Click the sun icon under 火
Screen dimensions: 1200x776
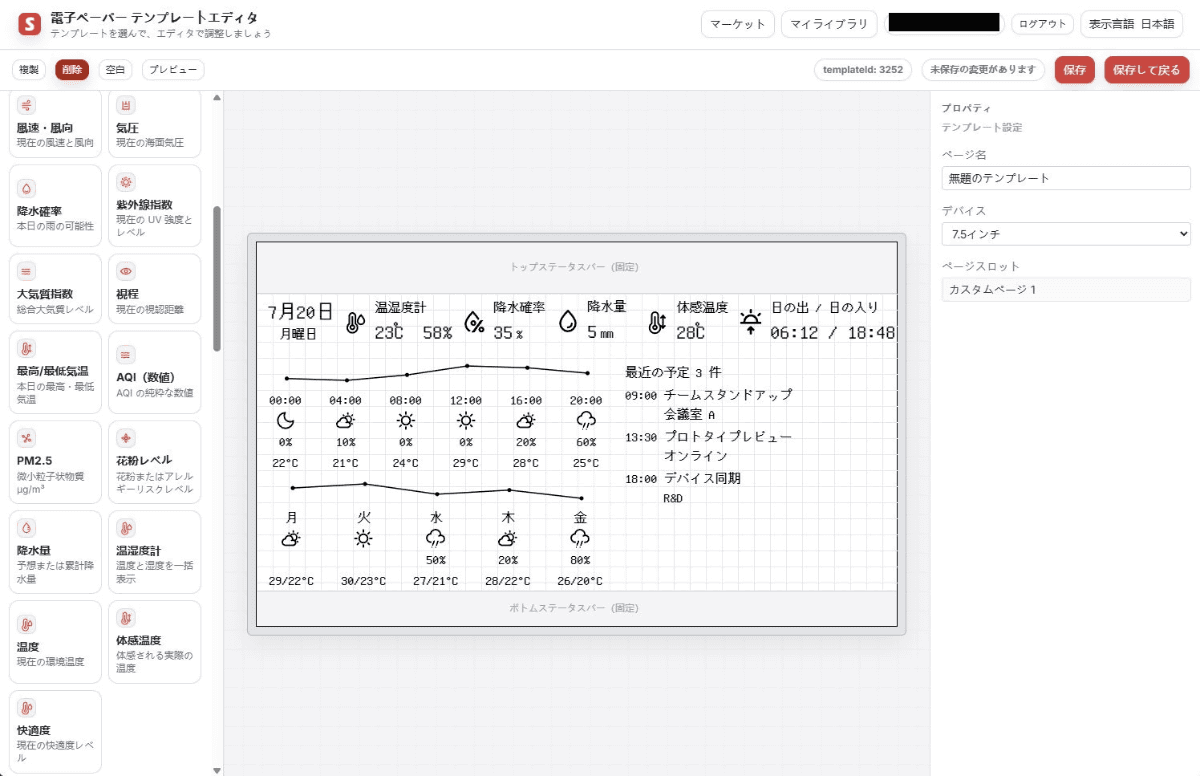[x=363, y=539]
